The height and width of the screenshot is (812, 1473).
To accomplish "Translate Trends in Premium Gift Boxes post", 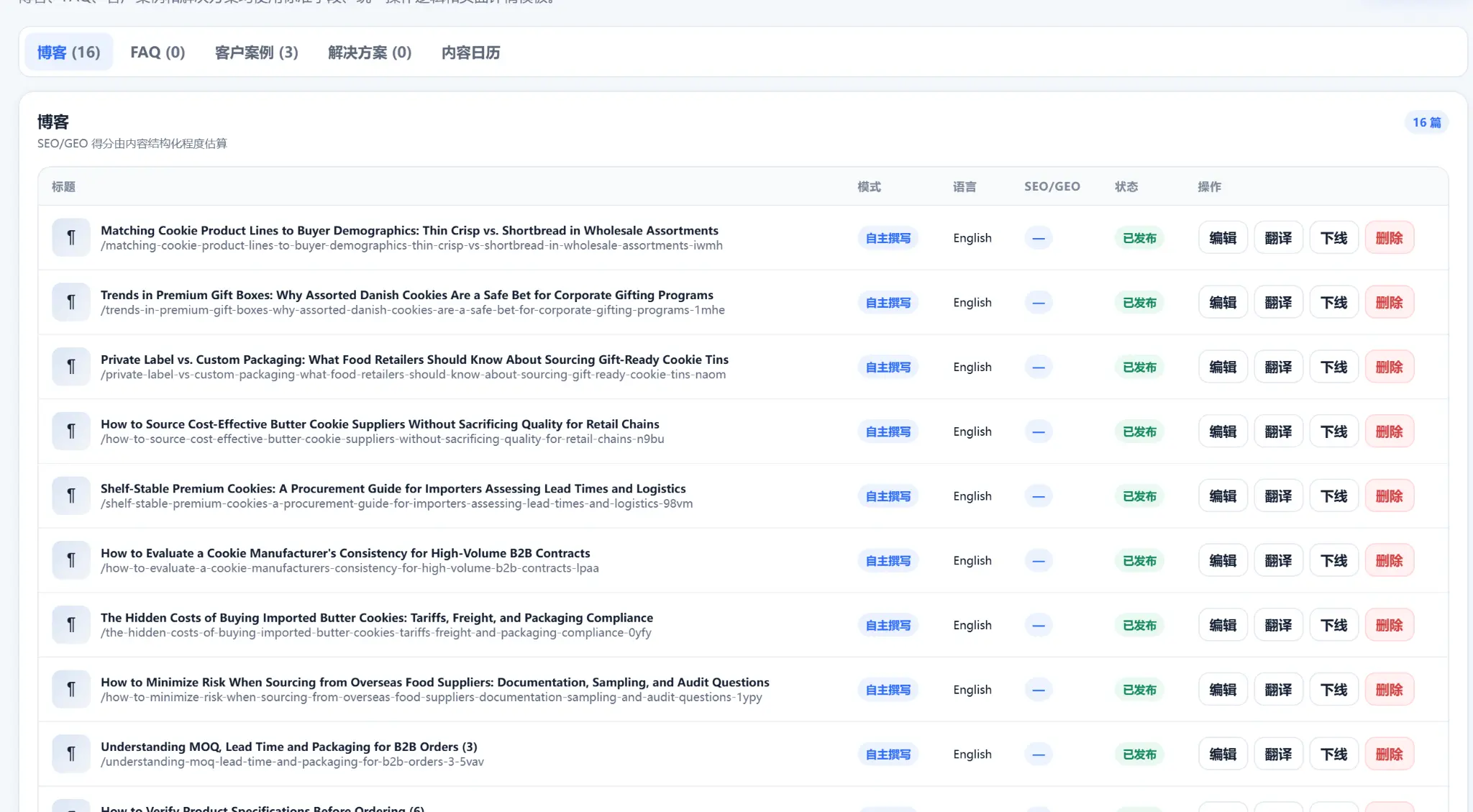I will [1278, 302].
